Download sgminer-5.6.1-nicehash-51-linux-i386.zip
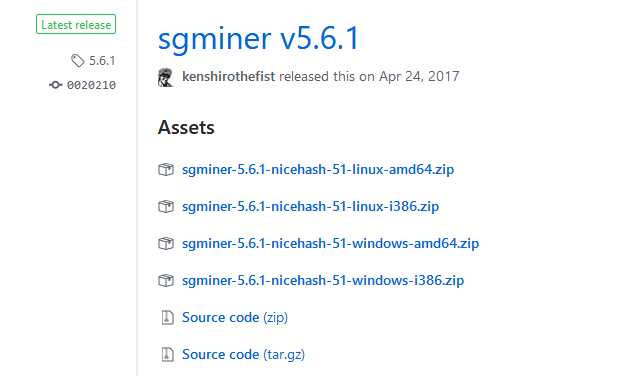 click(x=310, y=207)
